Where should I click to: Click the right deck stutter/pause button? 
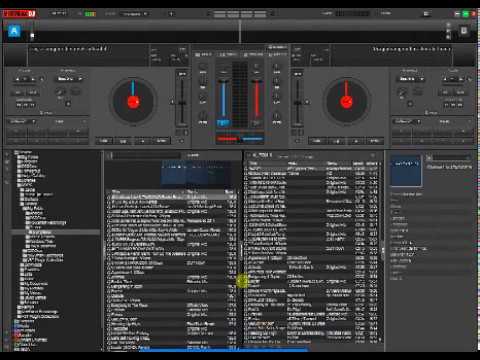(x=336, y=141)
